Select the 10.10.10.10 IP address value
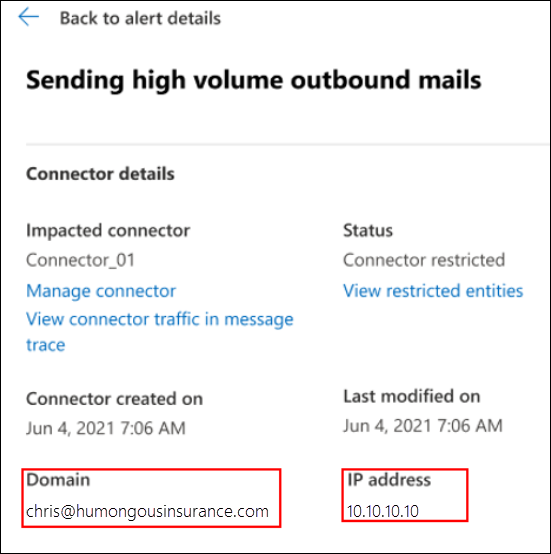This screenshot has height=554, width=551. point(383,511)
